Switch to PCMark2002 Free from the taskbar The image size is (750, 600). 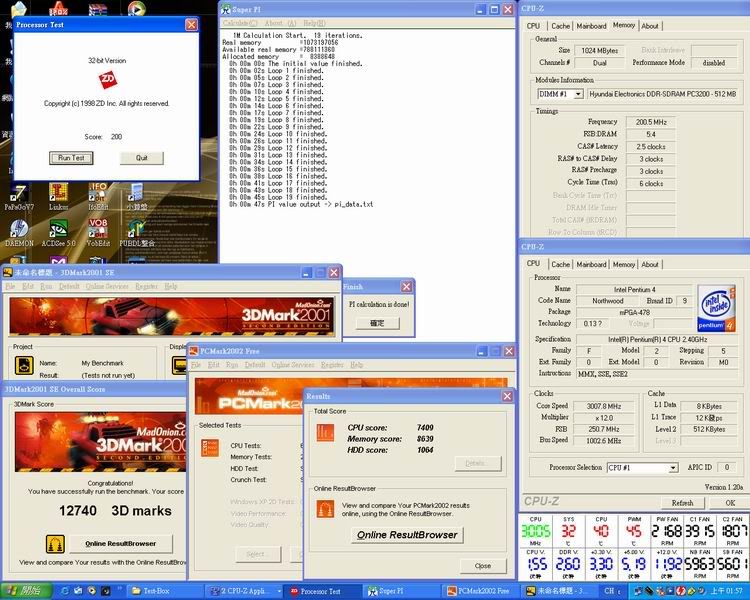(x=480, y=591)
